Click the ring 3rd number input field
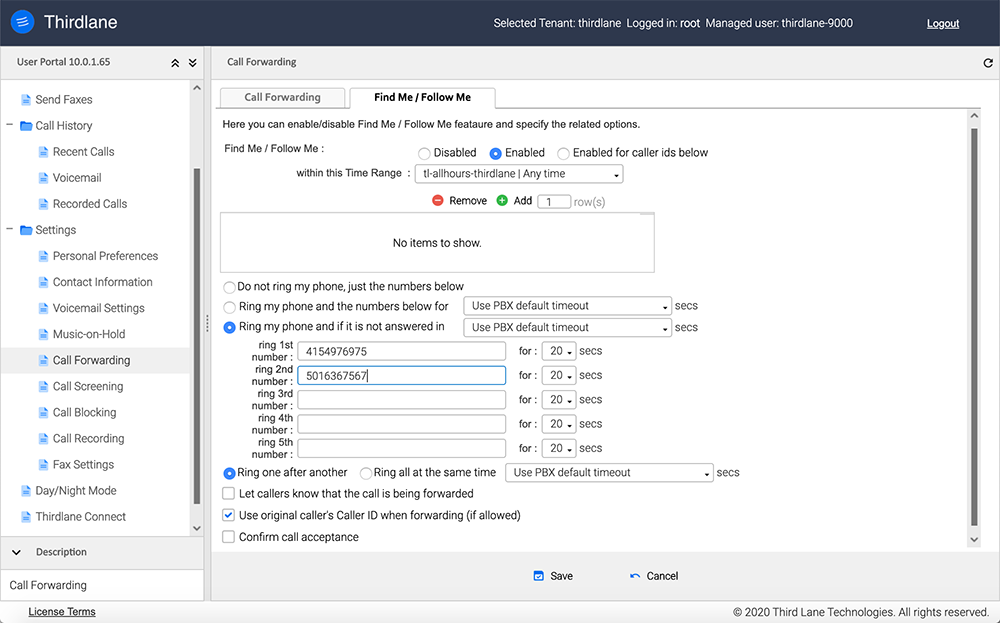The width and height of the screenshot is (1000, 623). [x=402, y=399]
